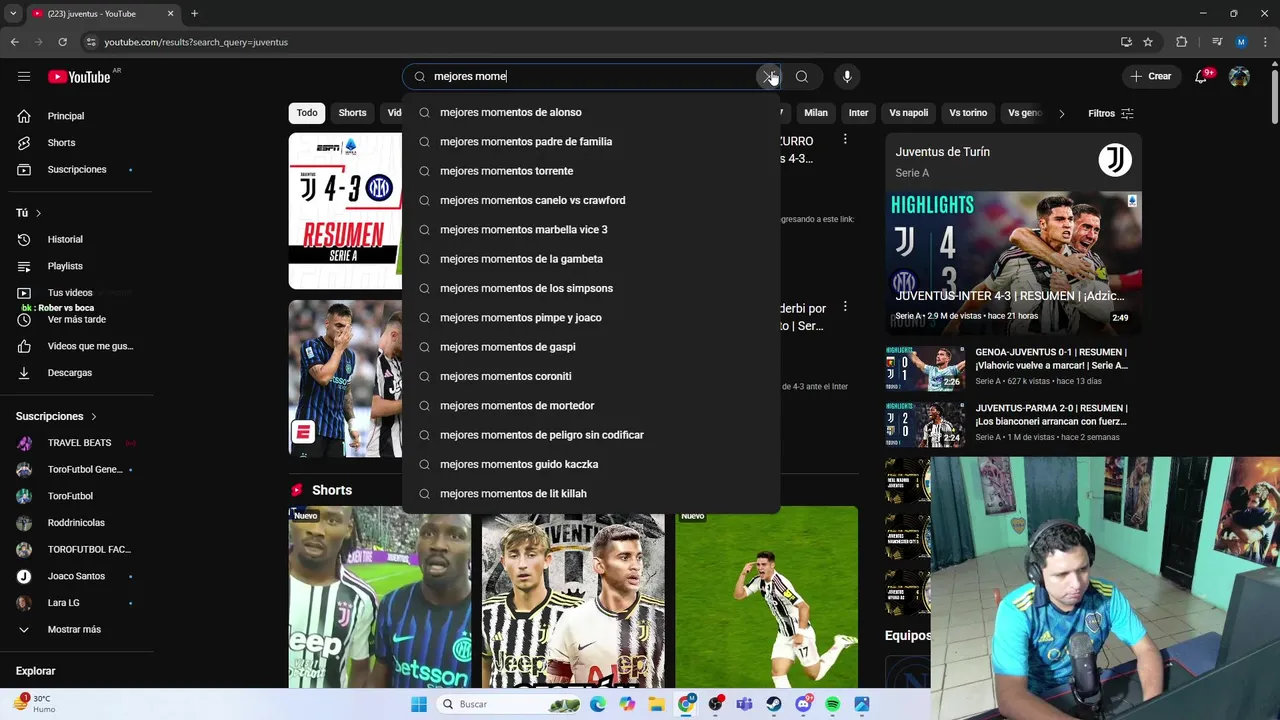Pick suggestion mejores momentos de lit killah

[x=591, y=493]
